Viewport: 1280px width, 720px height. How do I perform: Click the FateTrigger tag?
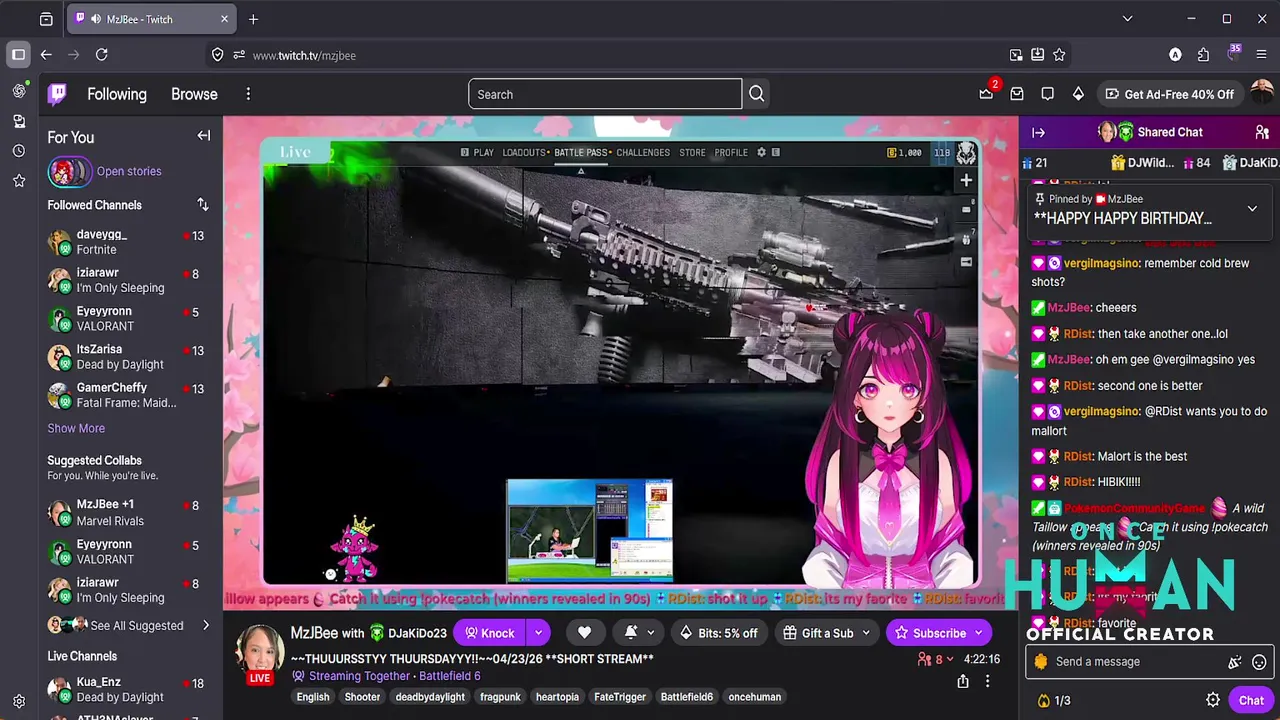(x=620, y=697)
